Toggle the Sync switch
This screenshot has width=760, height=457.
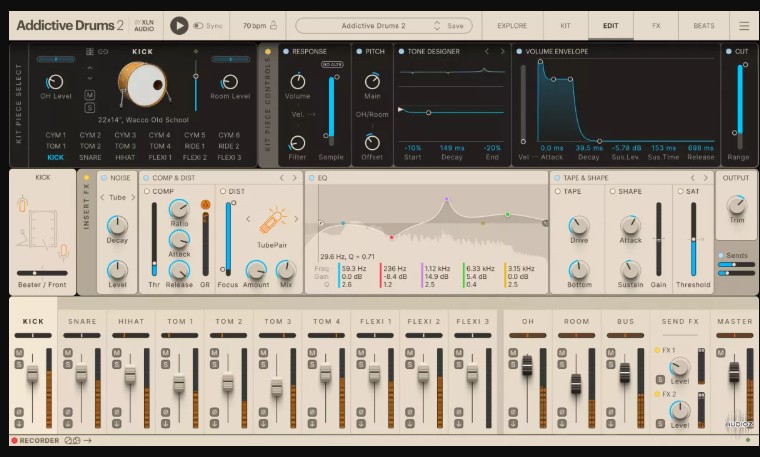pyautogui.click(x=198, y=26)
